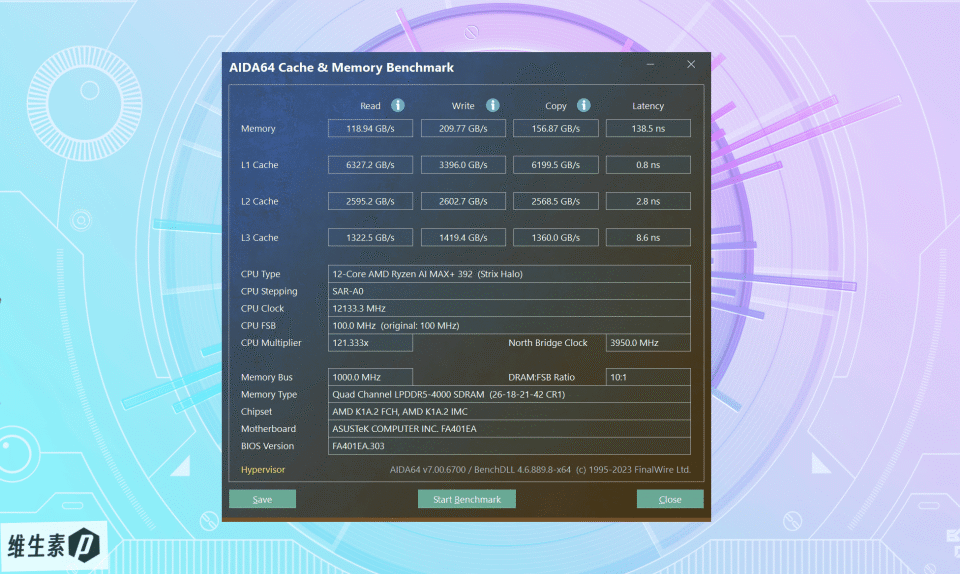
Task: Click the Memory row label
Action: [x=258, y=129]
